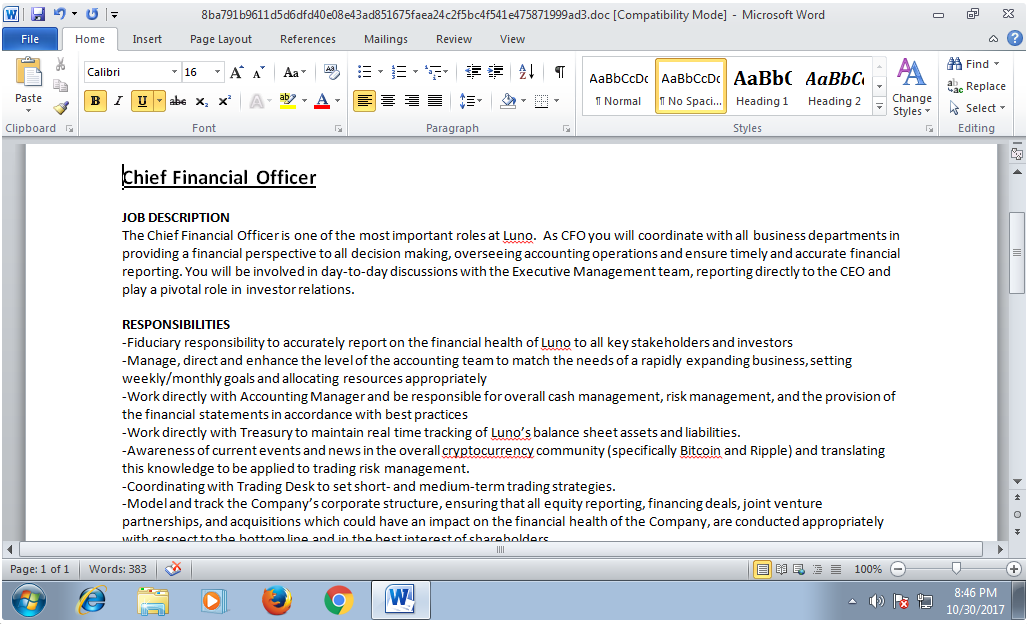Open the Calibri font name dropdown
This screenshot has width=1027, height=624.
(x=174, y=72)
